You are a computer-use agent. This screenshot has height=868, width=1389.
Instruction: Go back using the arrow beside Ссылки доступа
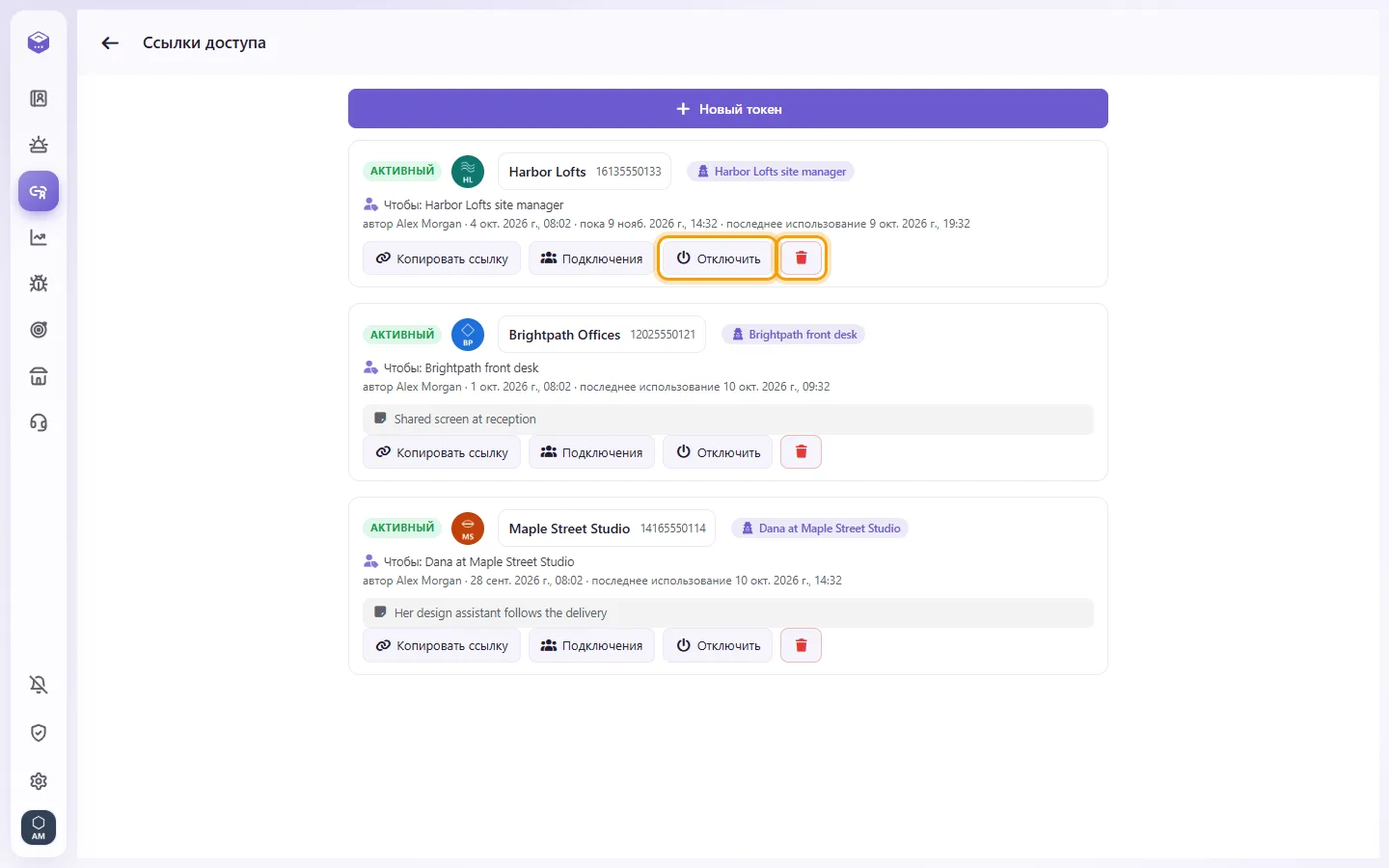pos(110,42)
